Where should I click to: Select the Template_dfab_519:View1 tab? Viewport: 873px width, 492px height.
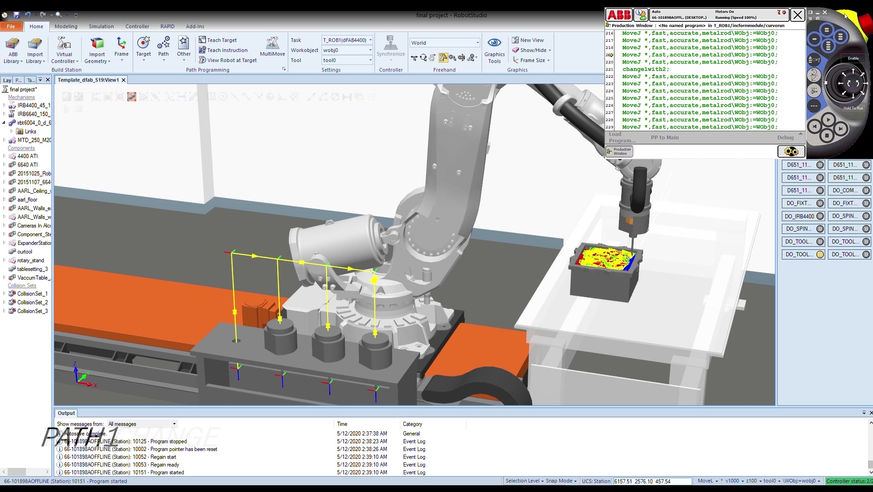91,80
